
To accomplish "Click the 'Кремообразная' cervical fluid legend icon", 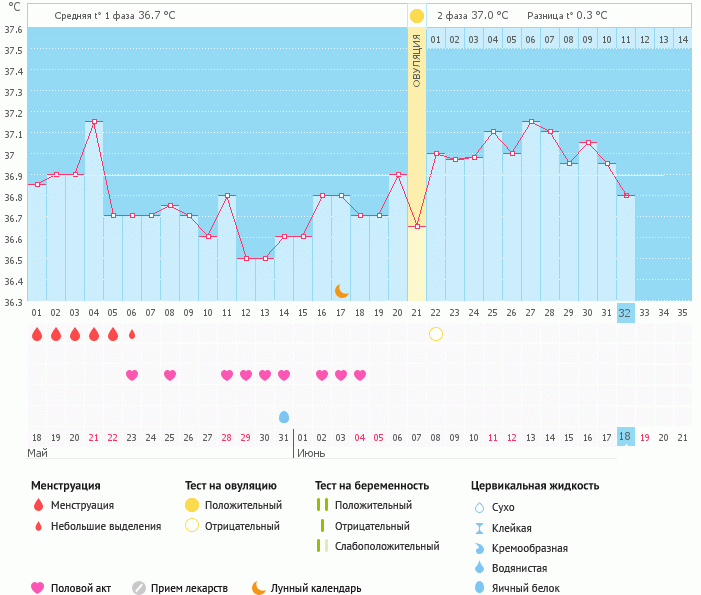I will pos(479,548).
